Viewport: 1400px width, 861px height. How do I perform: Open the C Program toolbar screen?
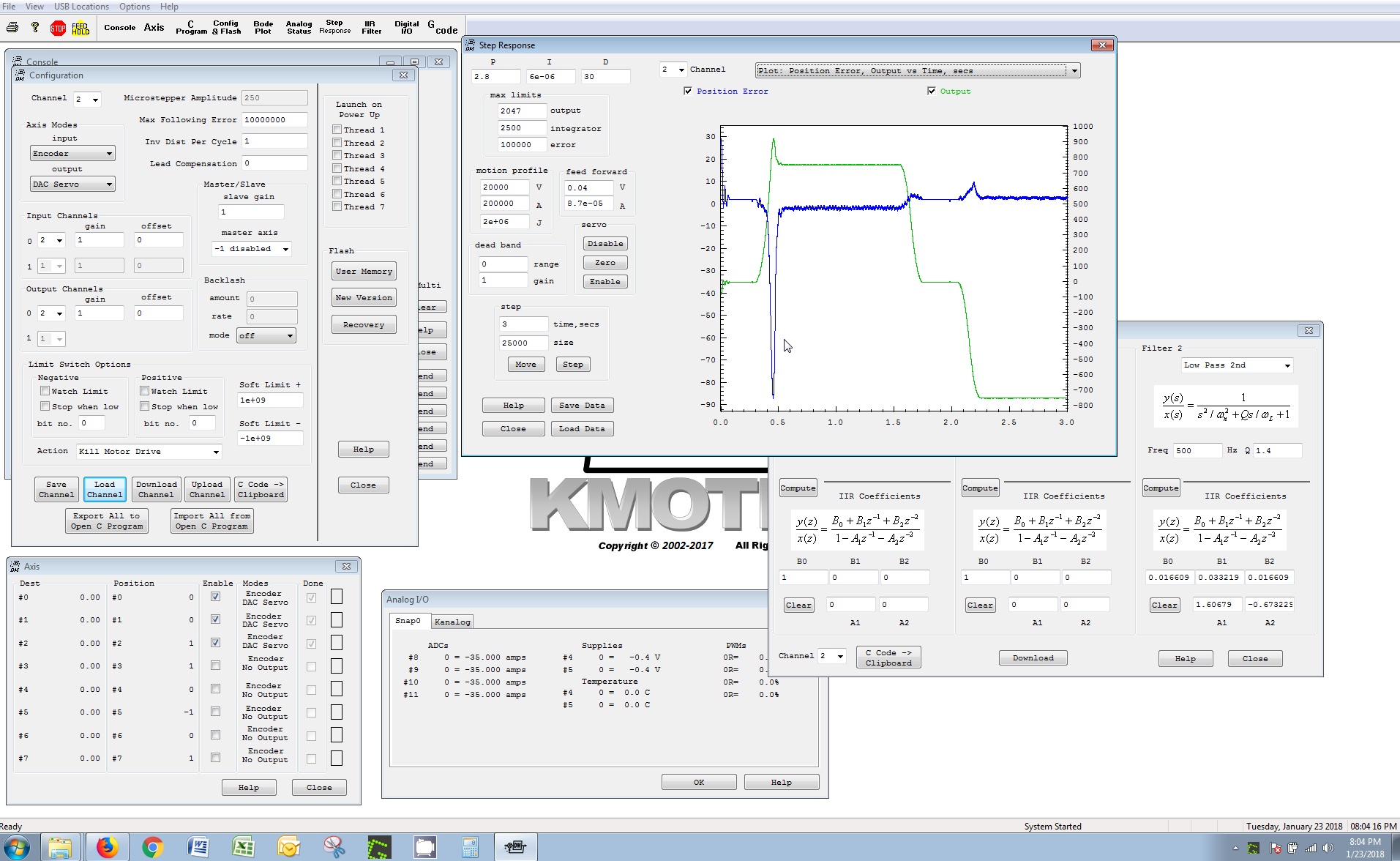click(x=191, y=28)
